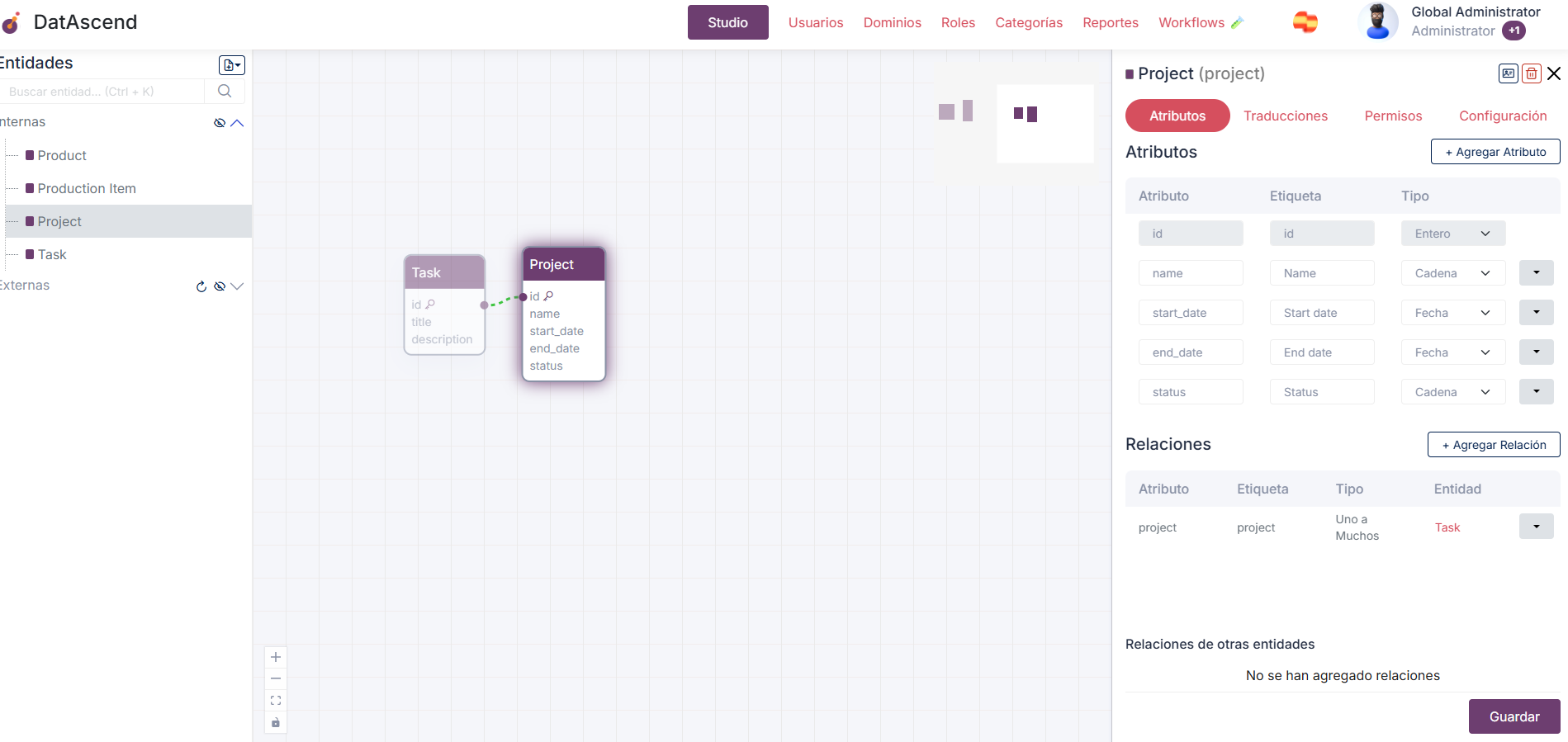The image size is (1568, 742).
Task: Click the refresh icon next to Externas
Action: tap(201, 286)
